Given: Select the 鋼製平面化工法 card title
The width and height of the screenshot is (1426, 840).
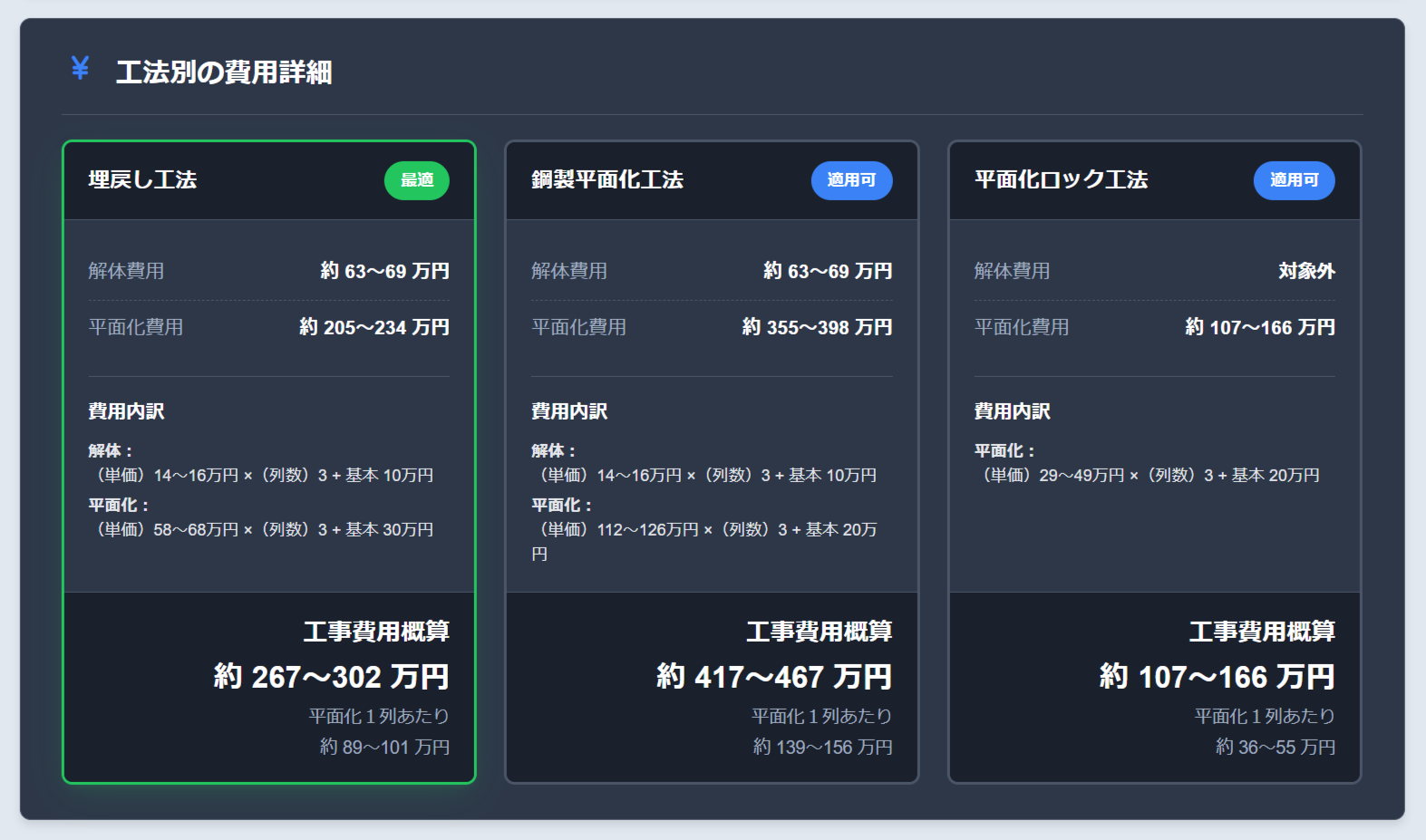Looking at the screenshot, I should pos(606,179).
